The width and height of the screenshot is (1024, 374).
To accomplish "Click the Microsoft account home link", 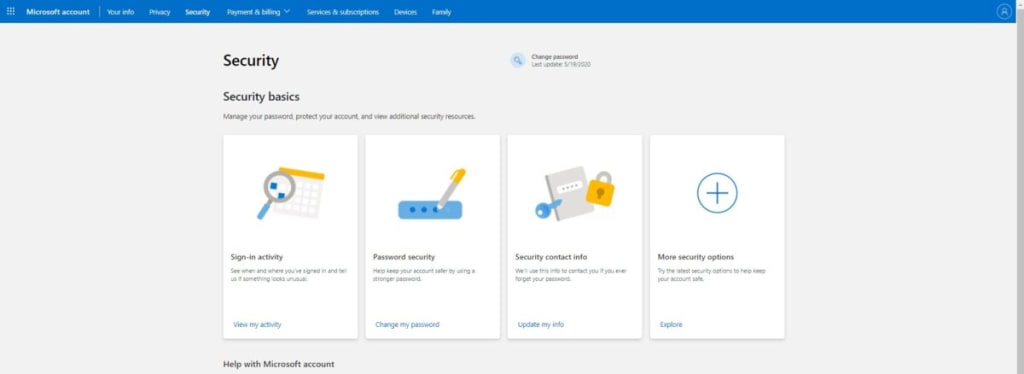I will tap(58, 12).
